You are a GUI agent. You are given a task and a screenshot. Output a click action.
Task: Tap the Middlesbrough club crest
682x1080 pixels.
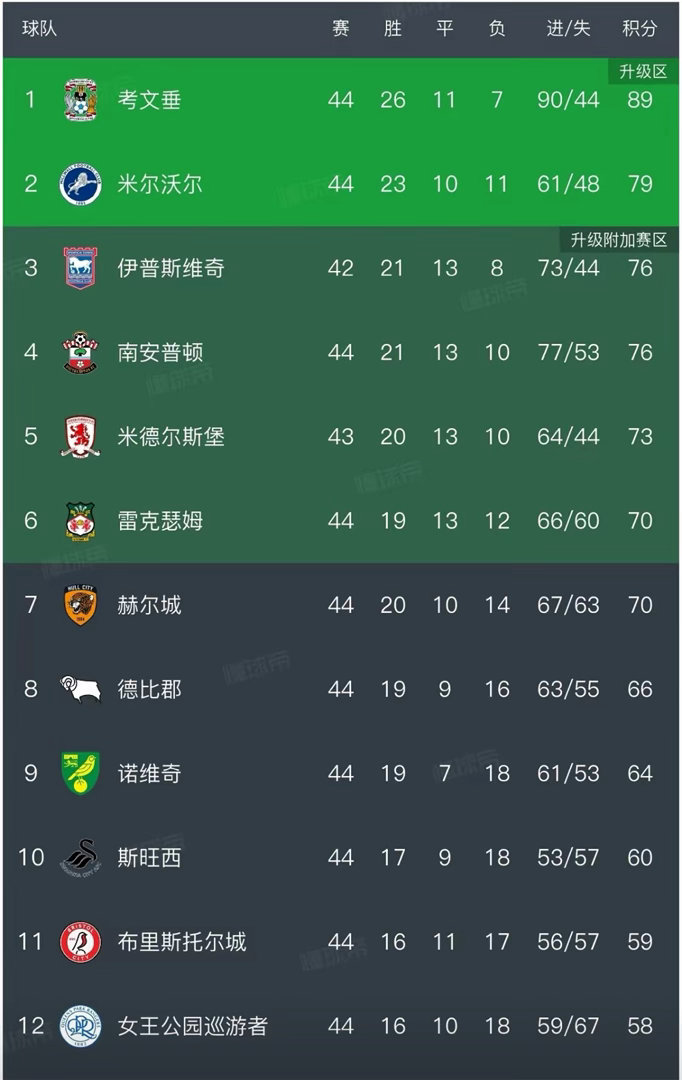pos(80,437)
